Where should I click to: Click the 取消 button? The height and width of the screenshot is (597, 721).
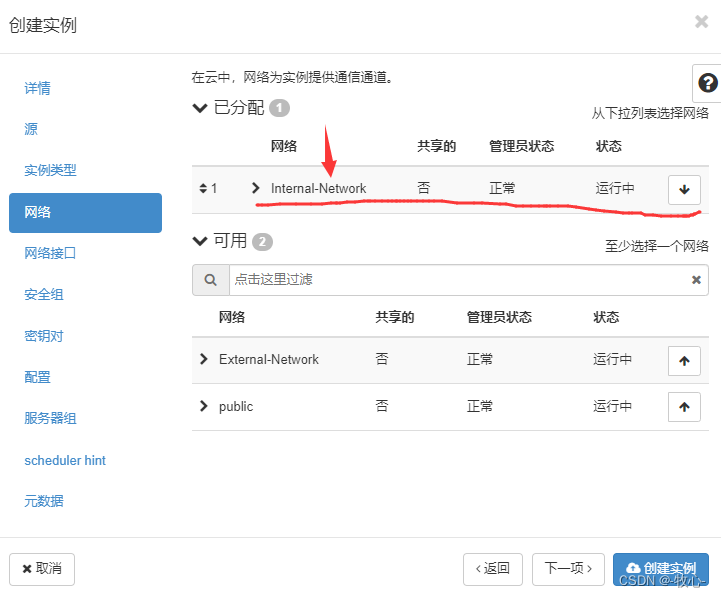click(42, 569)
